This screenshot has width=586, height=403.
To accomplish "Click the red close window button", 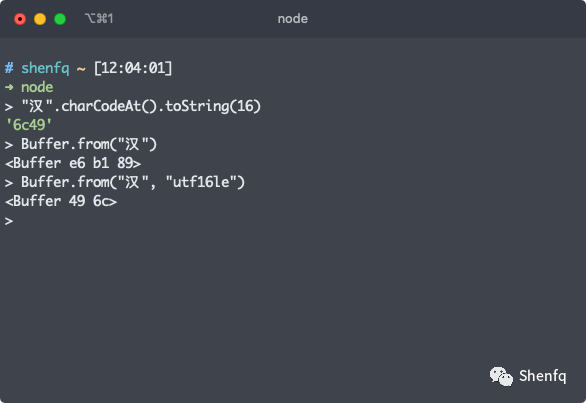I will [x=20, y=19].
